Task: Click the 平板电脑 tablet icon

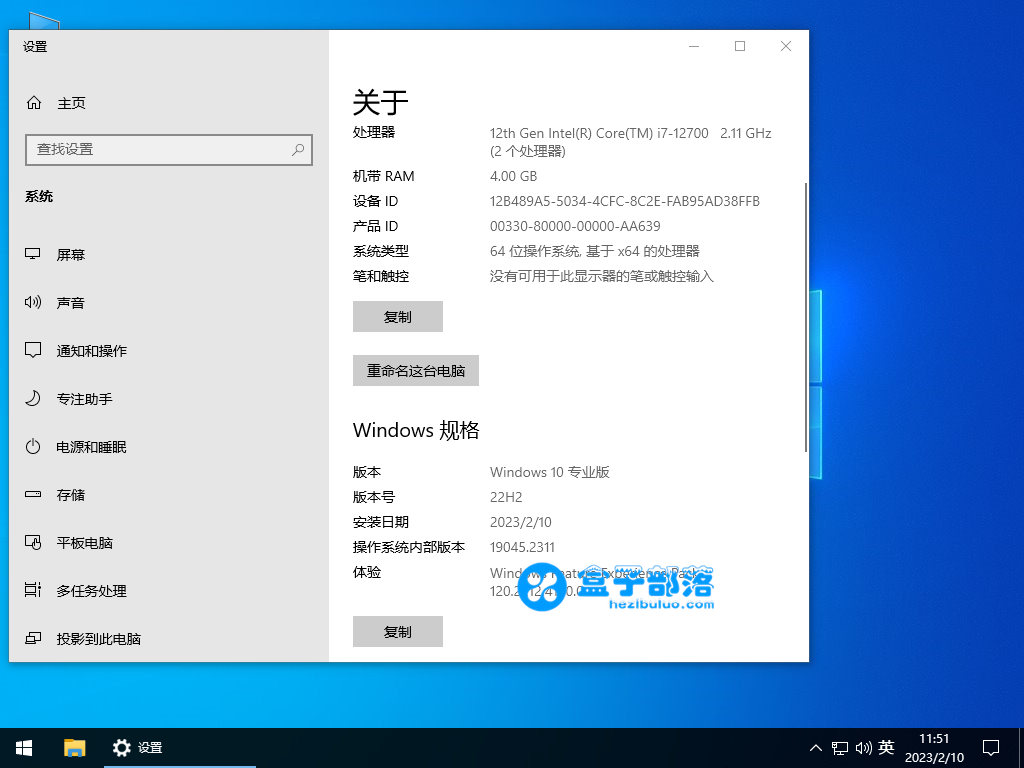Action: pos(33,542)
